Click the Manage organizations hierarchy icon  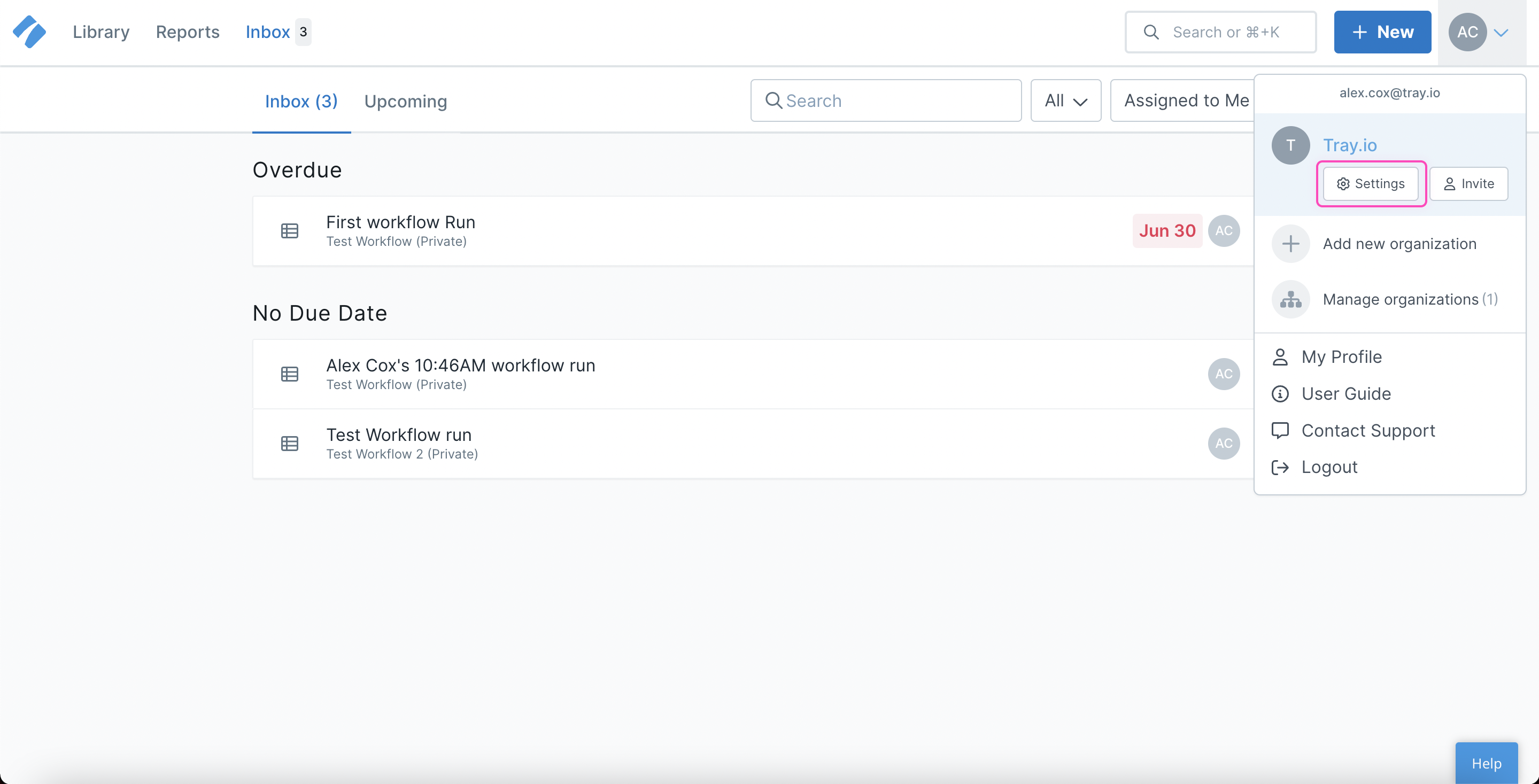(1290, 299)
